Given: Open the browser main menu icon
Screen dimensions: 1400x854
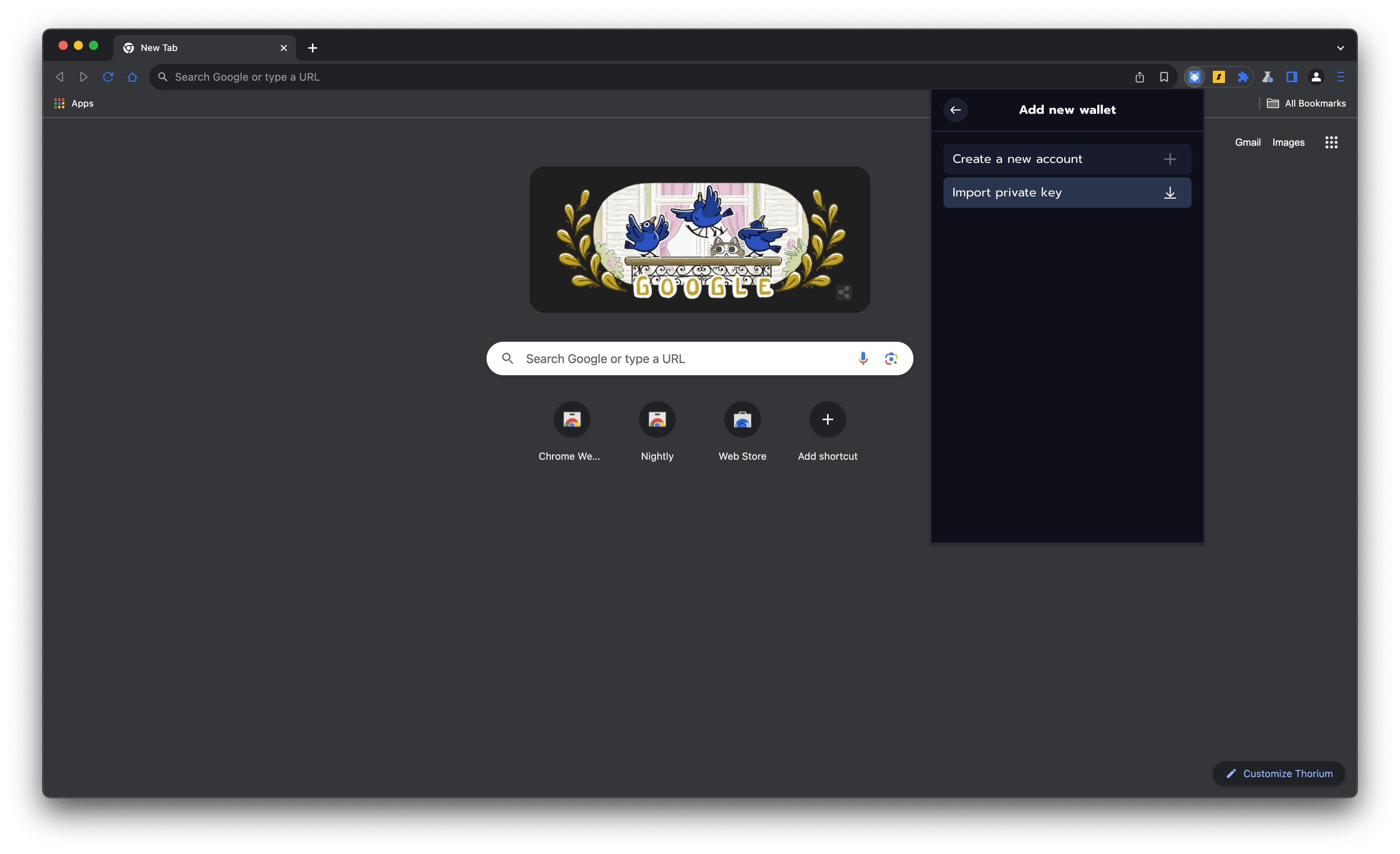Looking at the screenshot, I should [x=1340, y=77].
